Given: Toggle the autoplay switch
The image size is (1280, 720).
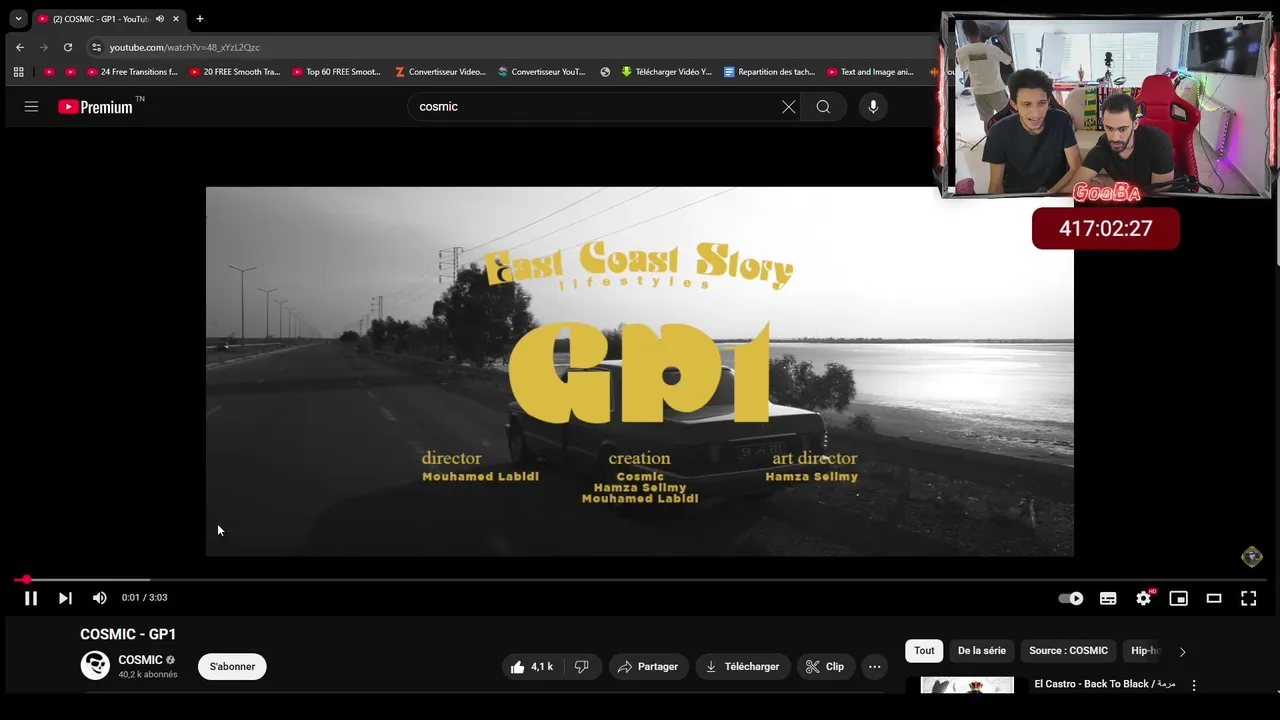Looking at the screenshot, I should click(x=1071, y=598).
